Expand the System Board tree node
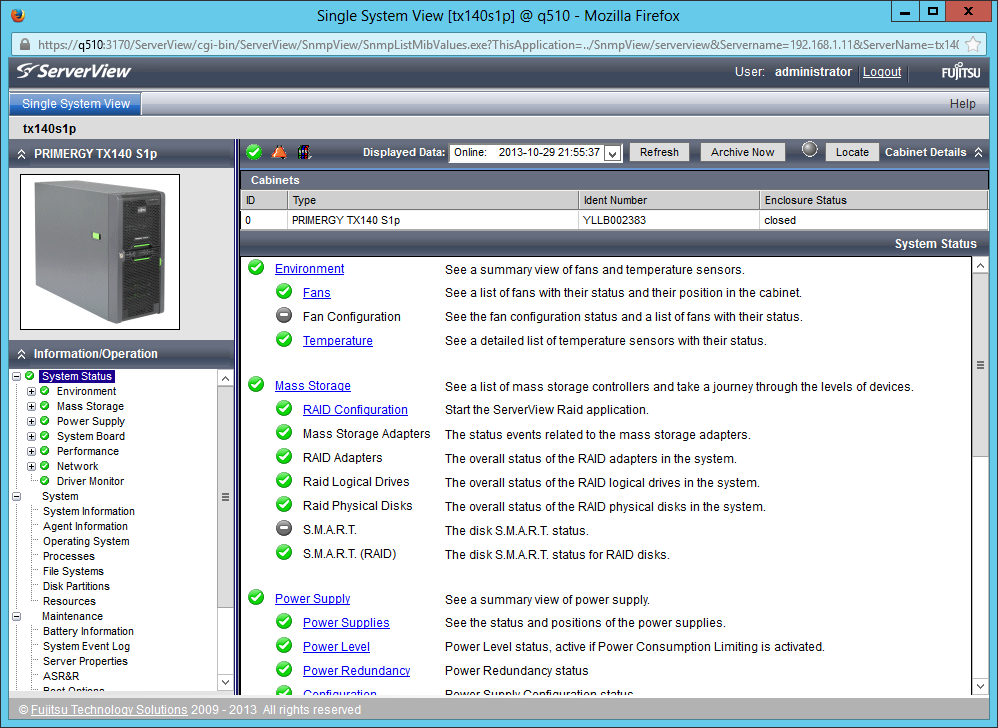The width and height of the screenshot is (998, 728). coord(31,436)
